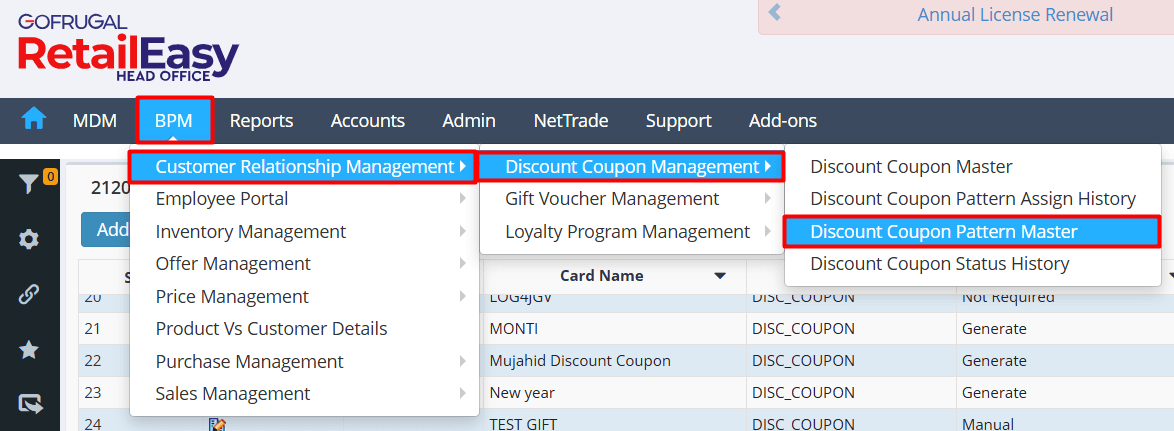Image resolution: width=1174 pixels, height=431 pixels.
Task: Click the GoFrugal RetailEasy logo
Action: 127,48
